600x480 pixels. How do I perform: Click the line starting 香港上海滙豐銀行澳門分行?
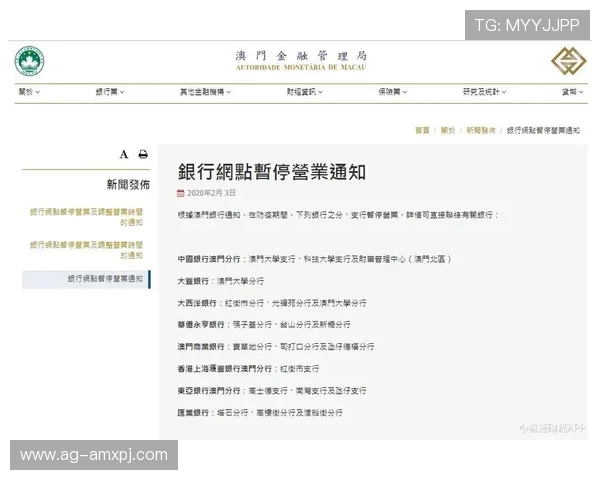tap(248, 369)
